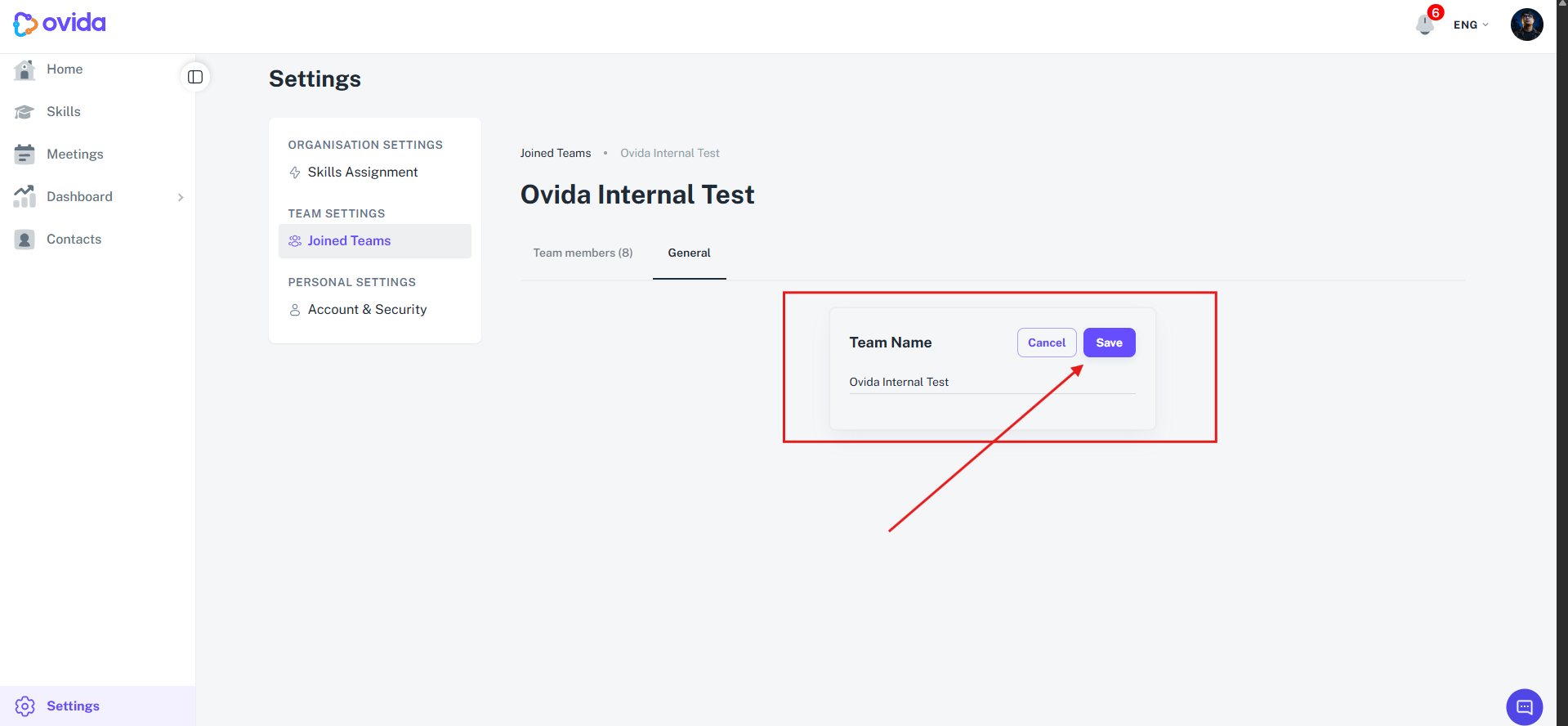Viewport: 1568px width, 726px height.
Task: Click the Skills Assignment lightning icon
Action: (x=295, y=173)
